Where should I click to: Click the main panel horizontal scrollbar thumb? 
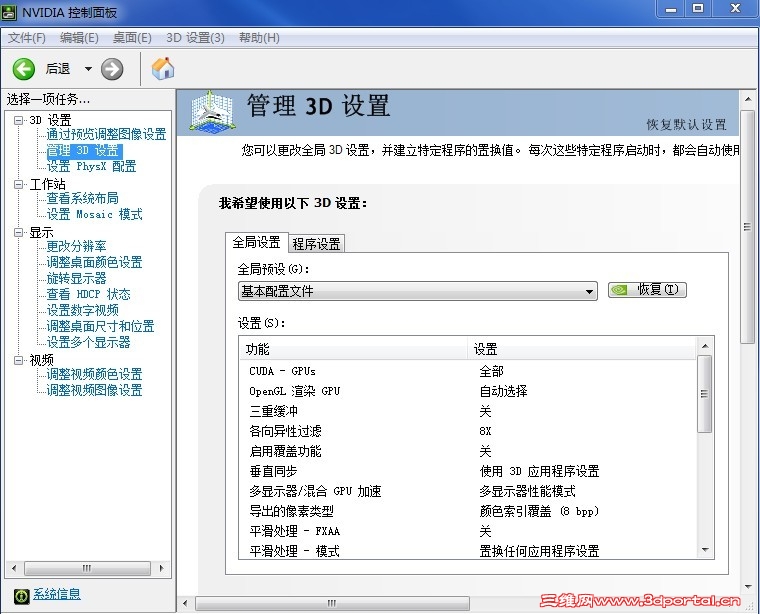[x=332, y=603]
